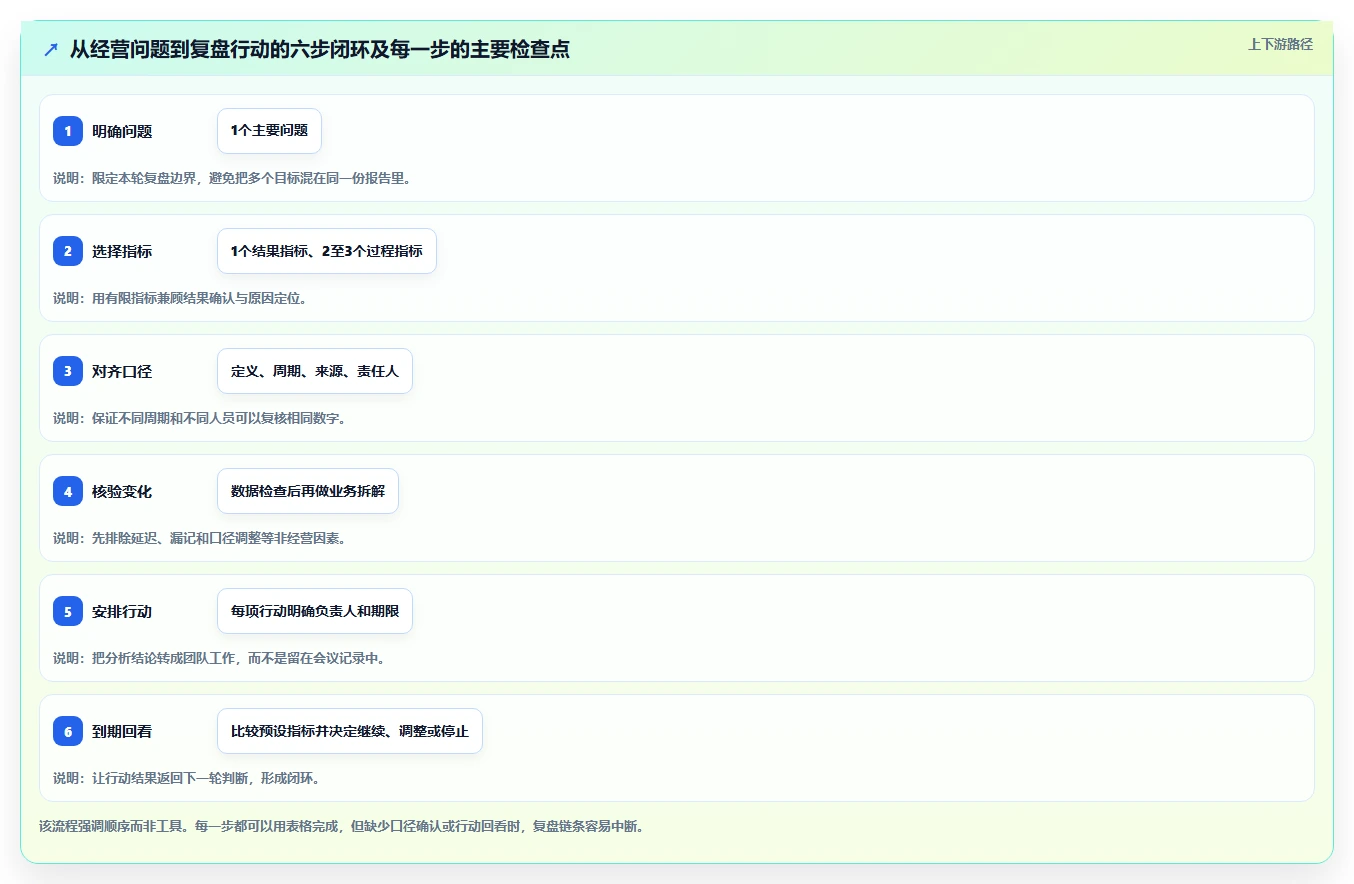Click the note starting 保证不同周期和不同人员
Viewport: 1354px width, 884px height.
(x=200, y=418)
